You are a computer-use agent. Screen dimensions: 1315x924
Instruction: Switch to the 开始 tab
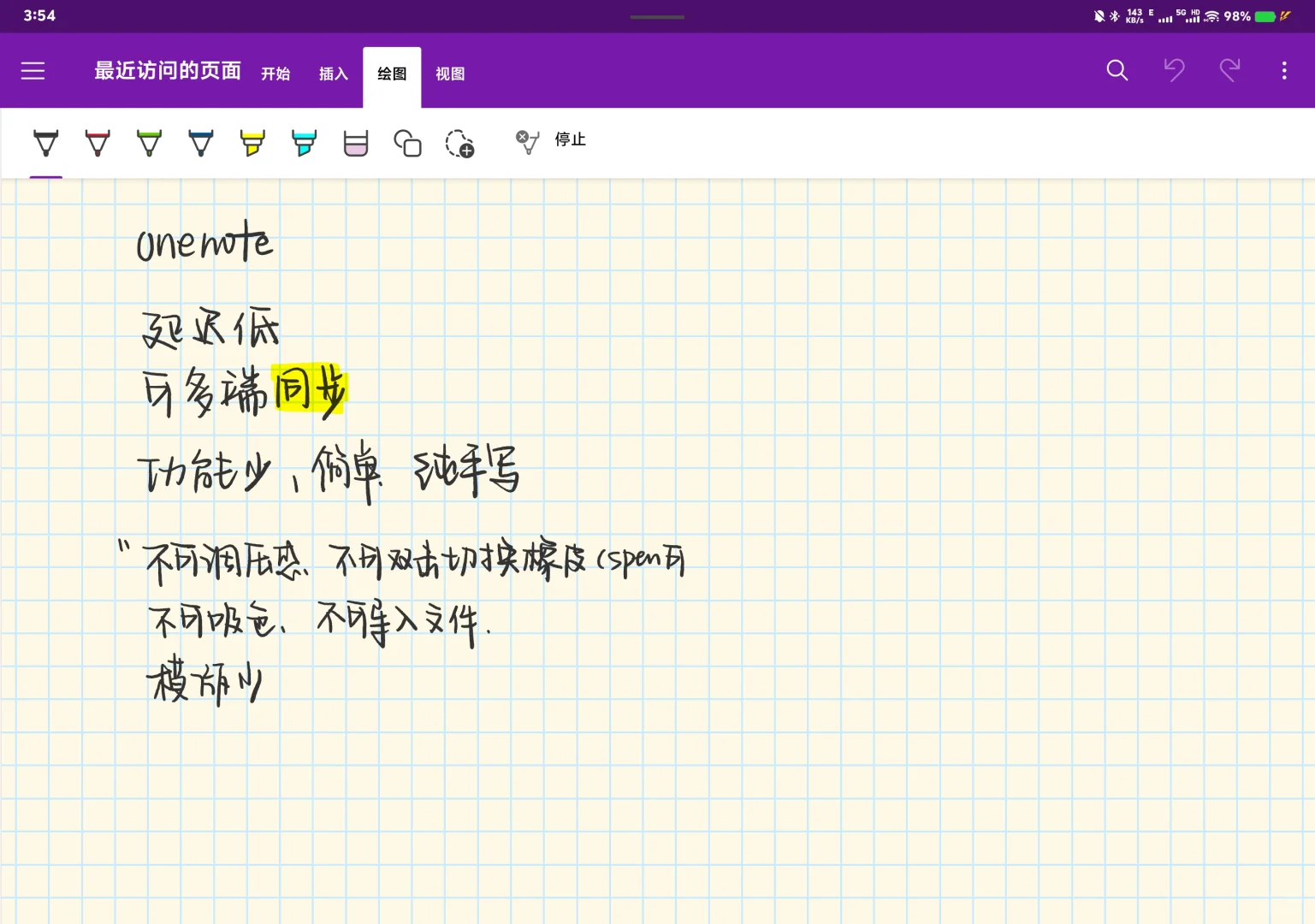point(275,74)
